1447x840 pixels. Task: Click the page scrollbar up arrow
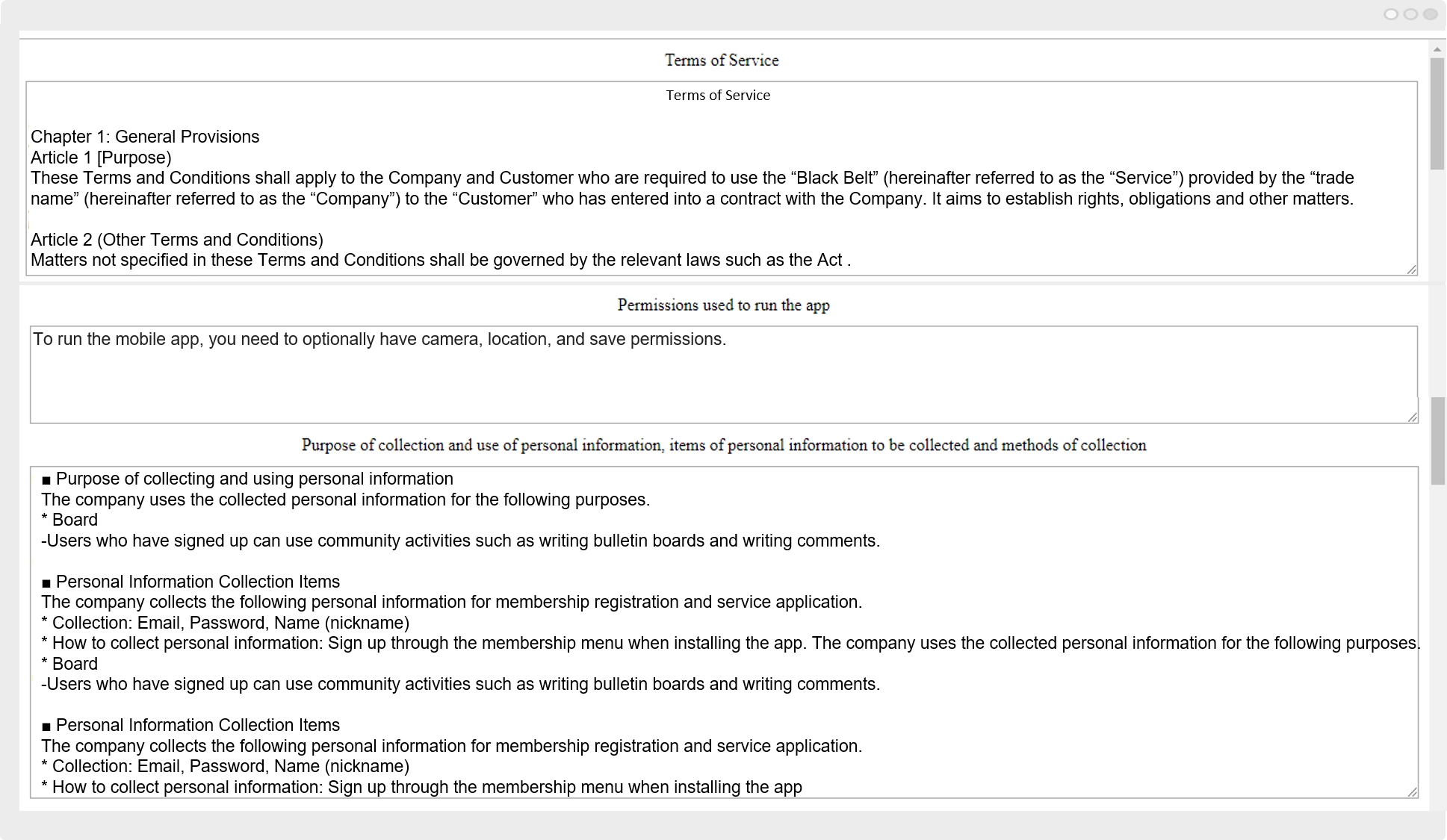[1437, 49]
